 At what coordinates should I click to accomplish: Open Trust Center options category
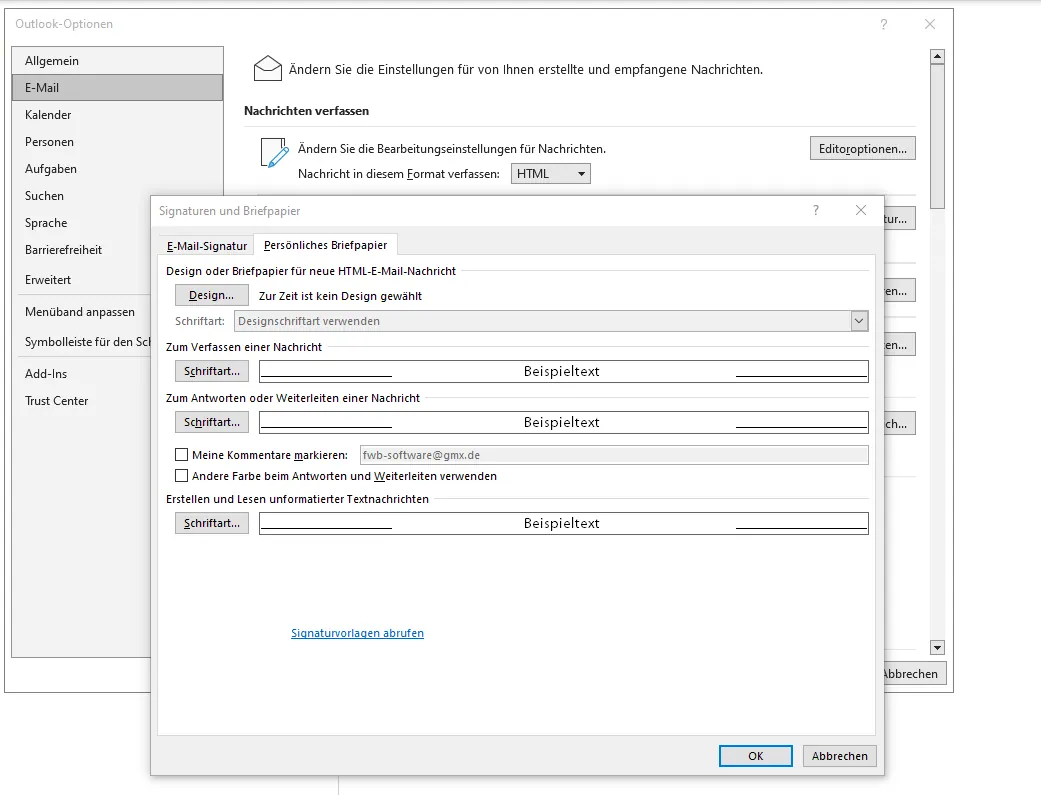pos(82,400)
